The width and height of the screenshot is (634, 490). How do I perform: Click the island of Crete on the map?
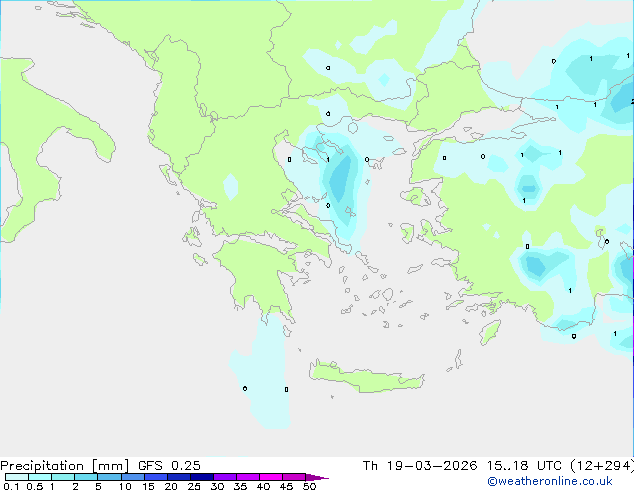[x=366, y=378]
